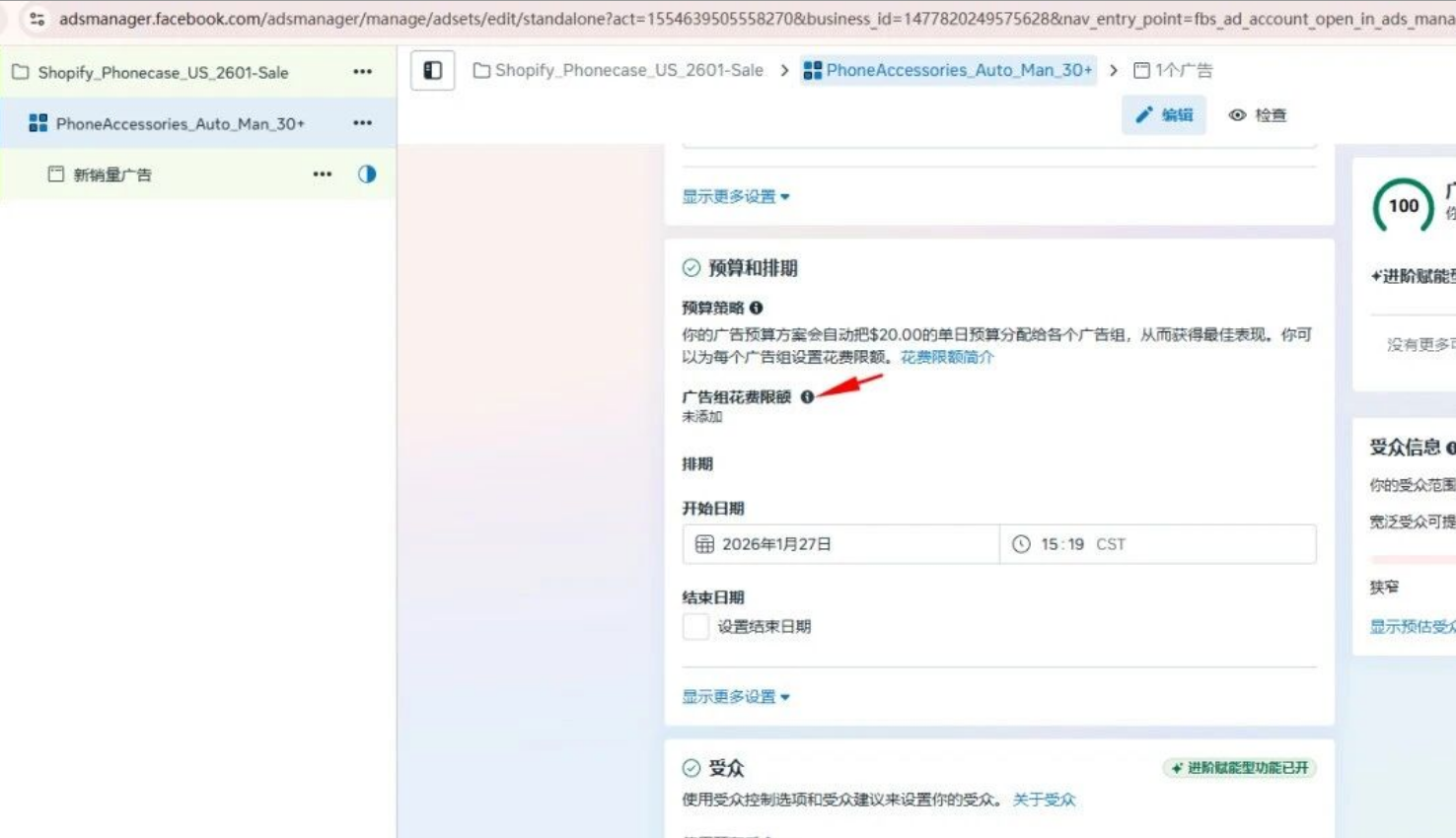Click the 狭窄 audience gauge label
This screenshot has width=1456, height=838.
1384,587
